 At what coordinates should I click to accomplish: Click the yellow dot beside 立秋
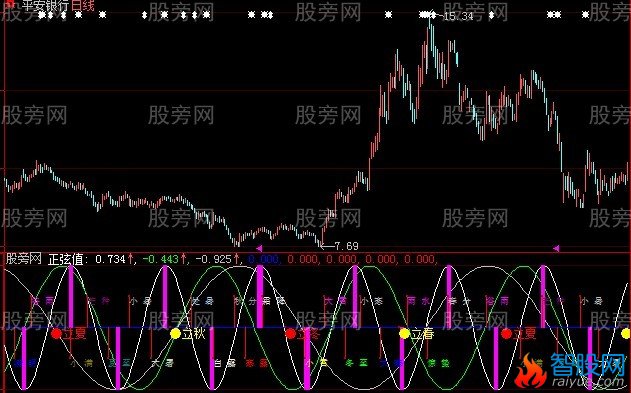coord(175,333)
